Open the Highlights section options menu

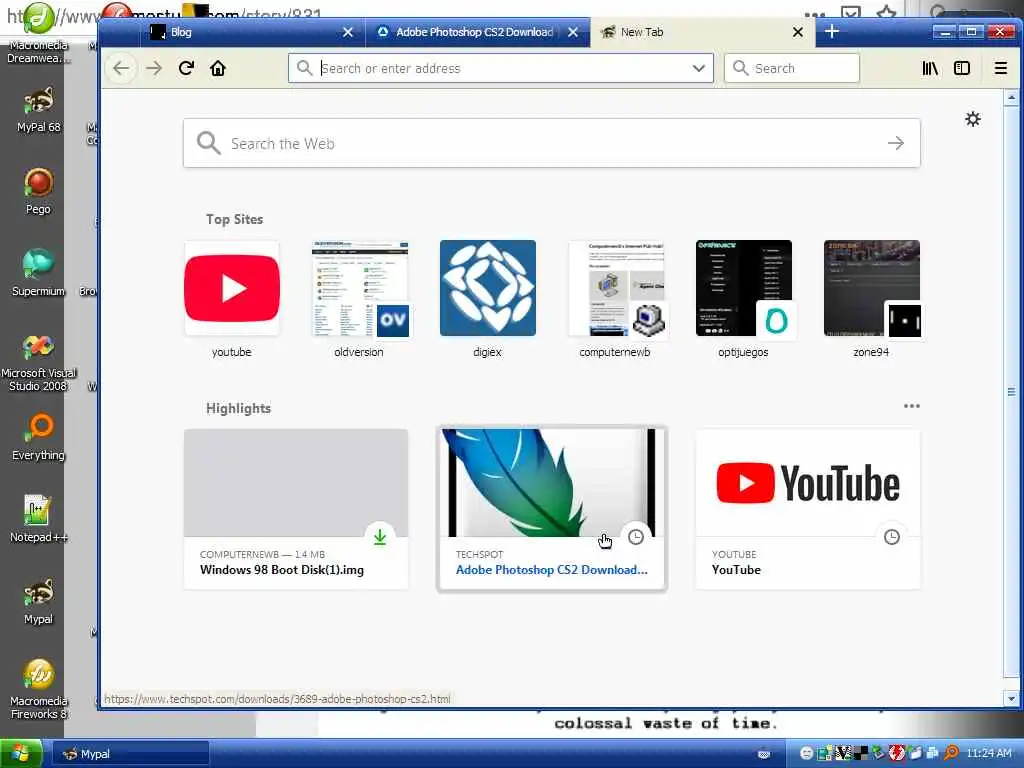(x=912, y=406)
